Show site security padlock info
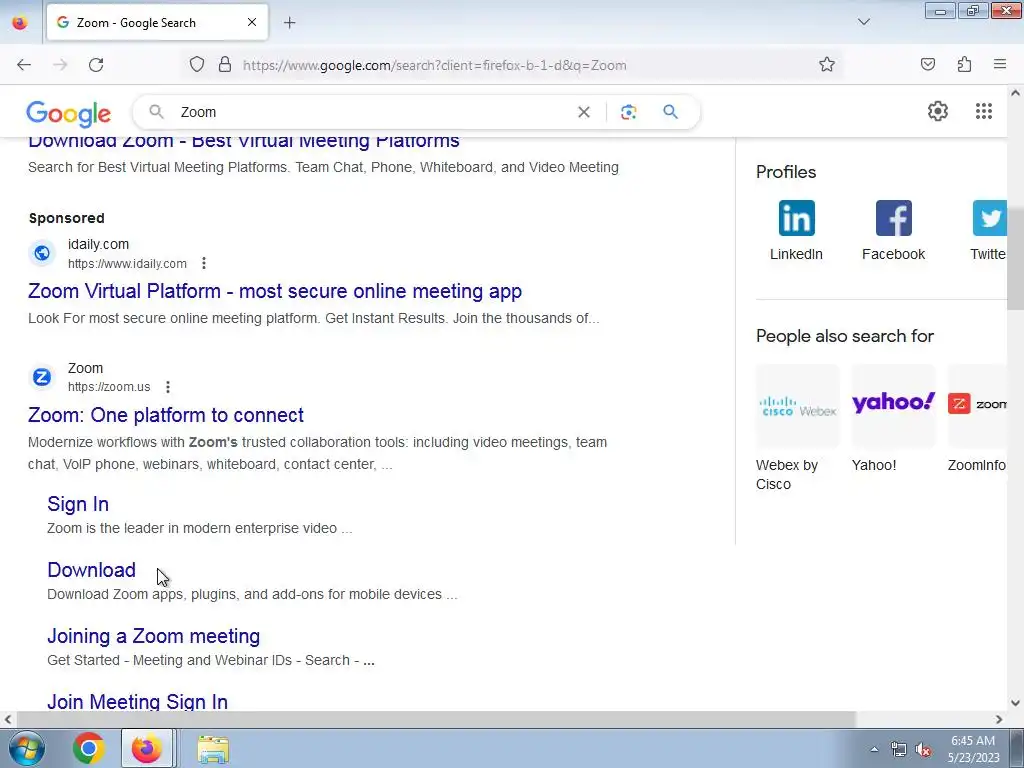 point(225,65)
